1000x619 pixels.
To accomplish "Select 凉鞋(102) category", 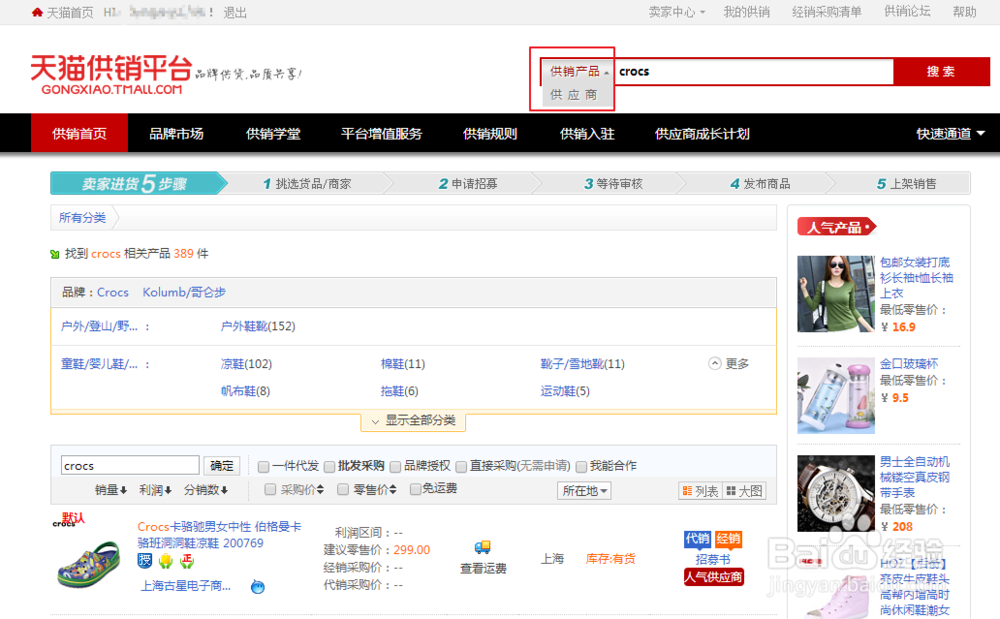I will pyautogui.click(x=246, y=364).
